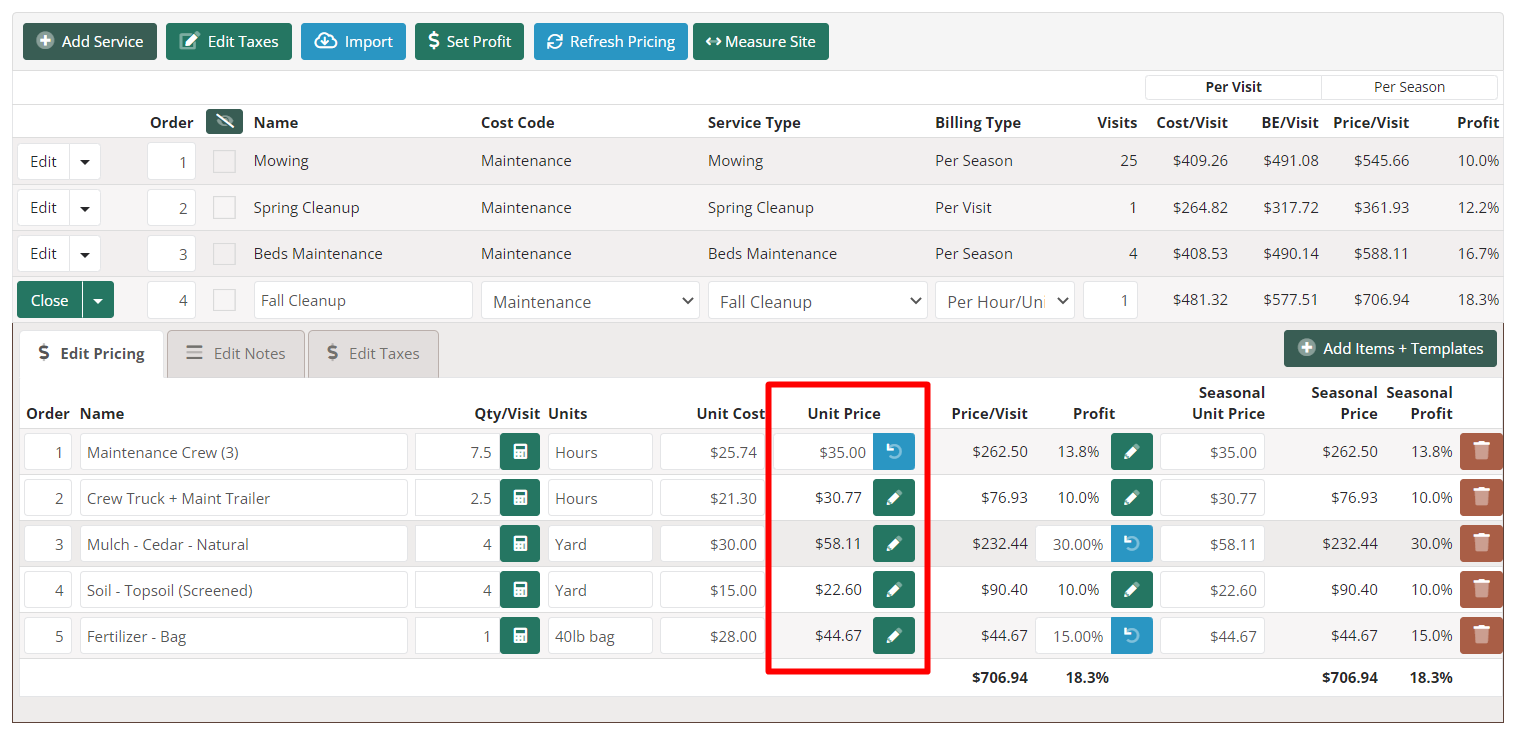The height and width of the screenshot is (737, 1514).
Task: Click the Refresh Pricing button
Action: [611, 42]
